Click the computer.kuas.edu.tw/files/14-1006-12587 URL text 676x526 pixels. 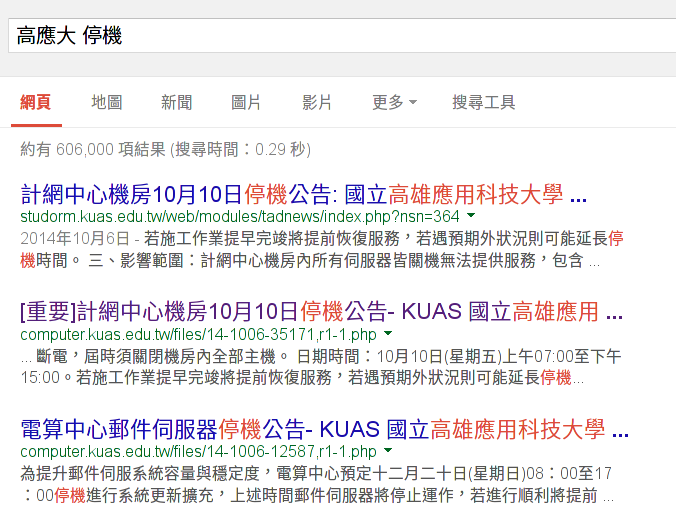pos(198,452)
